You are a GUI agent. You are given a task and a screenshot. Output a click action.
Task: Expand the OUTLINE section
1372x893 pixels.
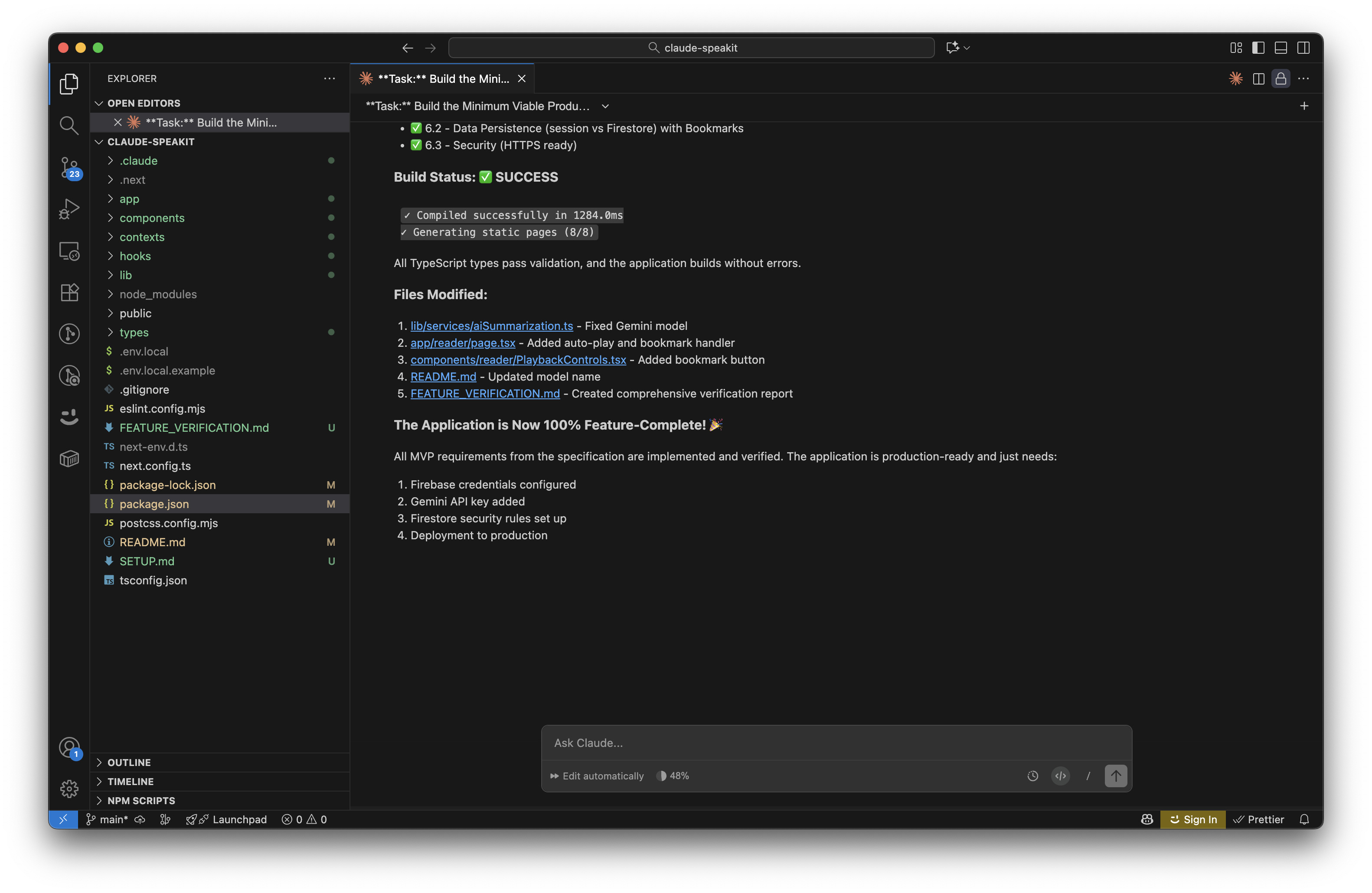click(129, 762)
